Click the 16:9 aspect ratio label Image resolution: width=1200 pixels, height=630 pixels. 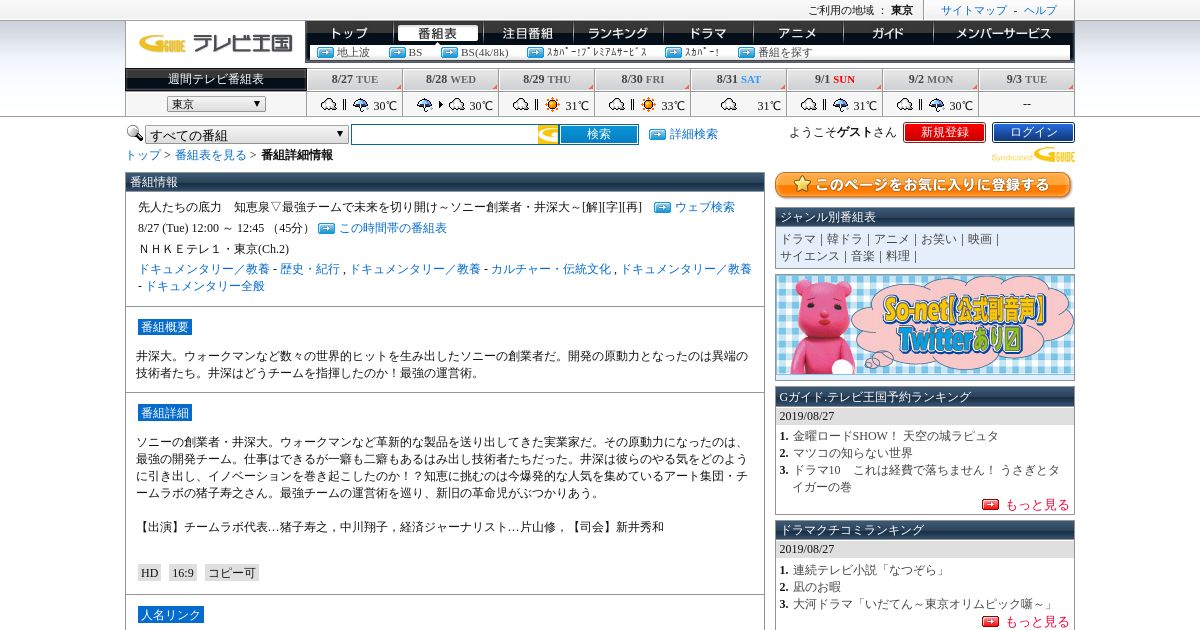tap(182, 573)
